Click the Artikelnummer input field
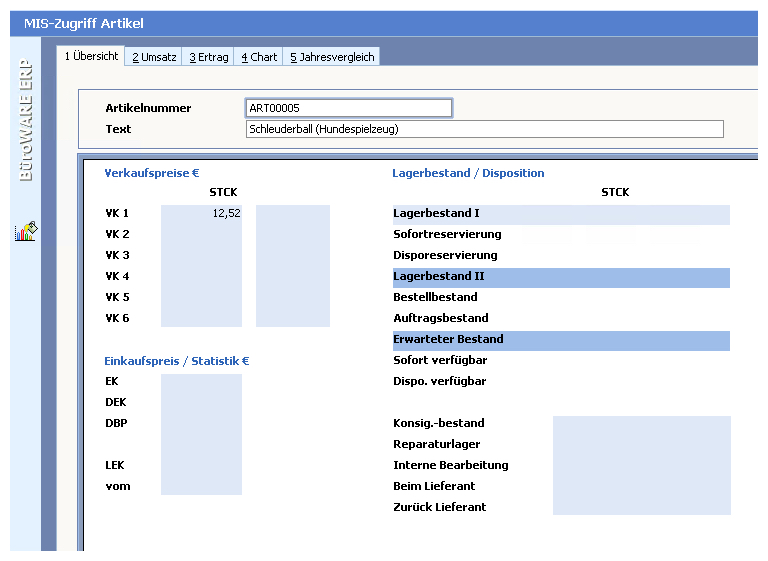 [348, 108]
